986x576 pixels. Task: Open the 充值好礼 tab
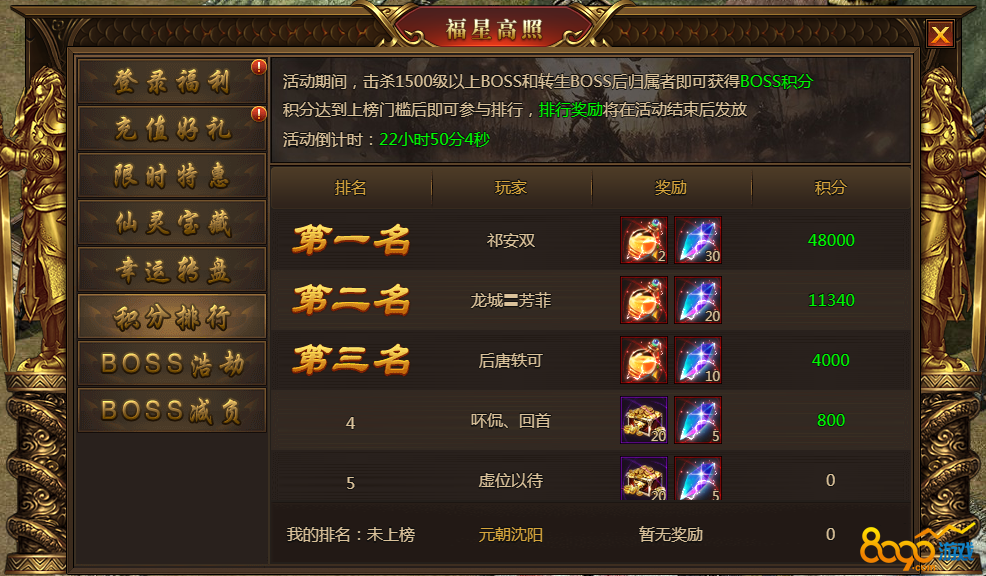[x=172, y=128]
